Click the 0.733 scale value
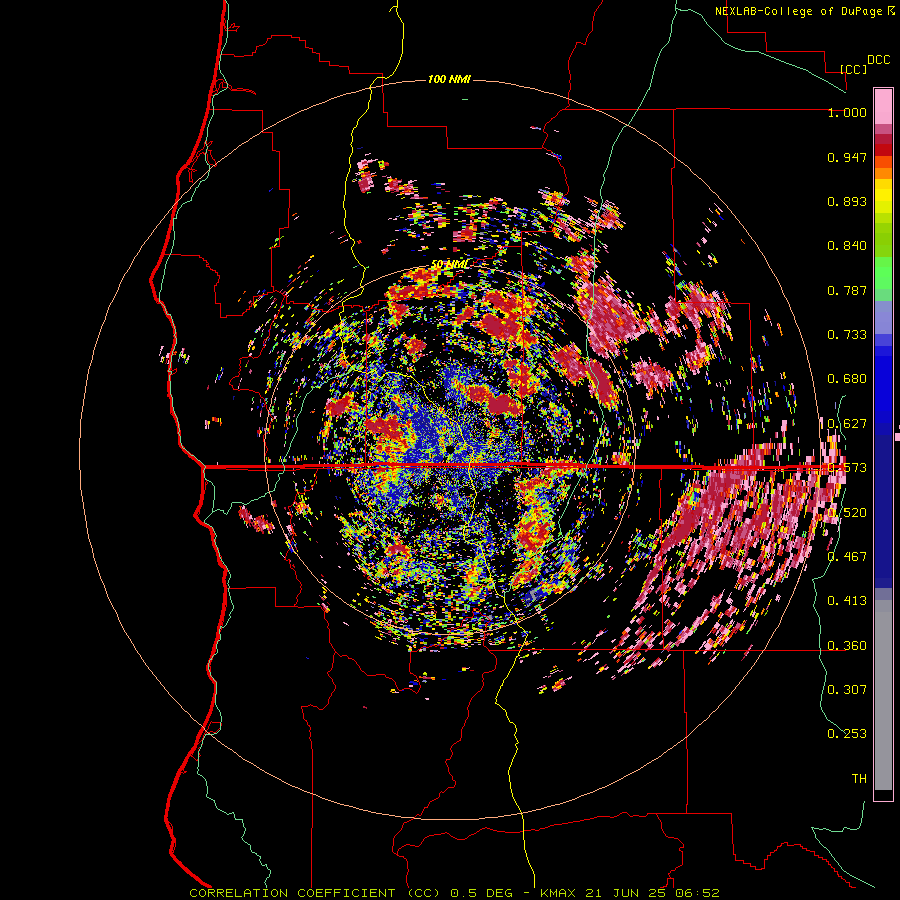 coord(847,335)
